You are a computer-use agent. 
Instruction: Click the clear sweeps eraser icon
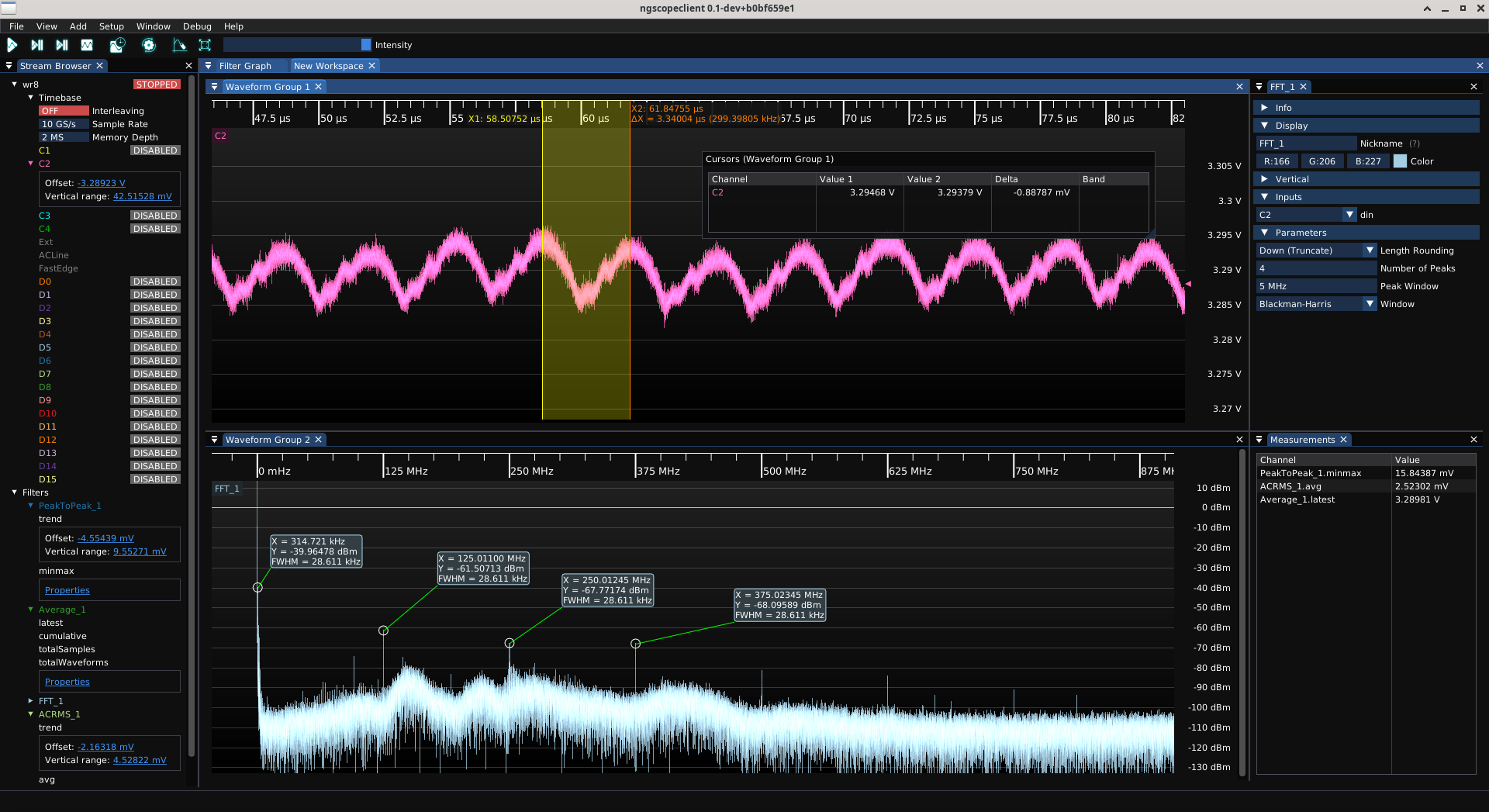pyautogui.click(x=179, y=45)
